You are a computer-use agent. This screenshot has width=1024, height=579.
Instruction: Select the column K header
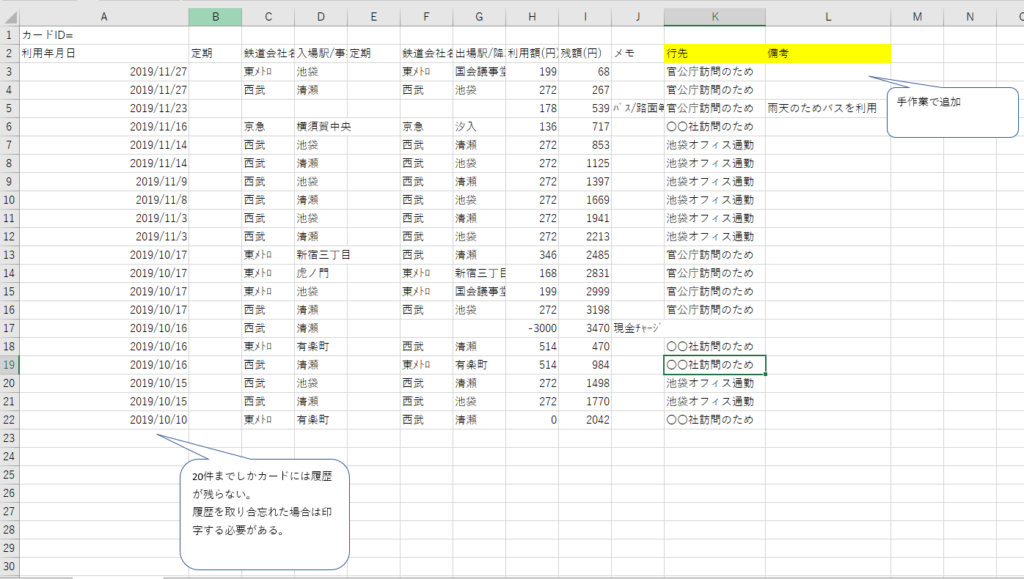tap(714, 17)
